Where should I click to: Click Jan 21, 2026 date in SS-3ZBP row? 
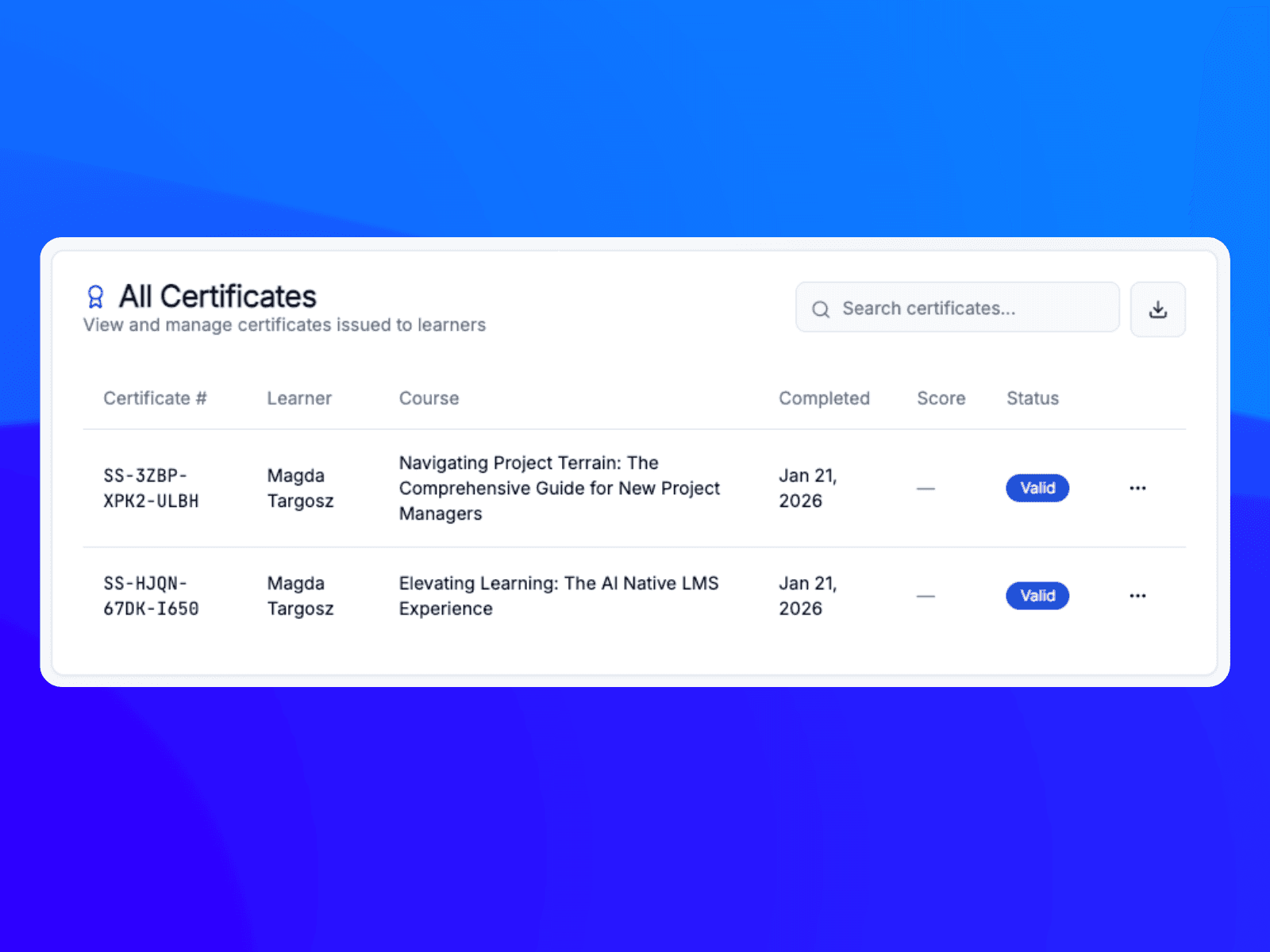(x=808, y=488)
